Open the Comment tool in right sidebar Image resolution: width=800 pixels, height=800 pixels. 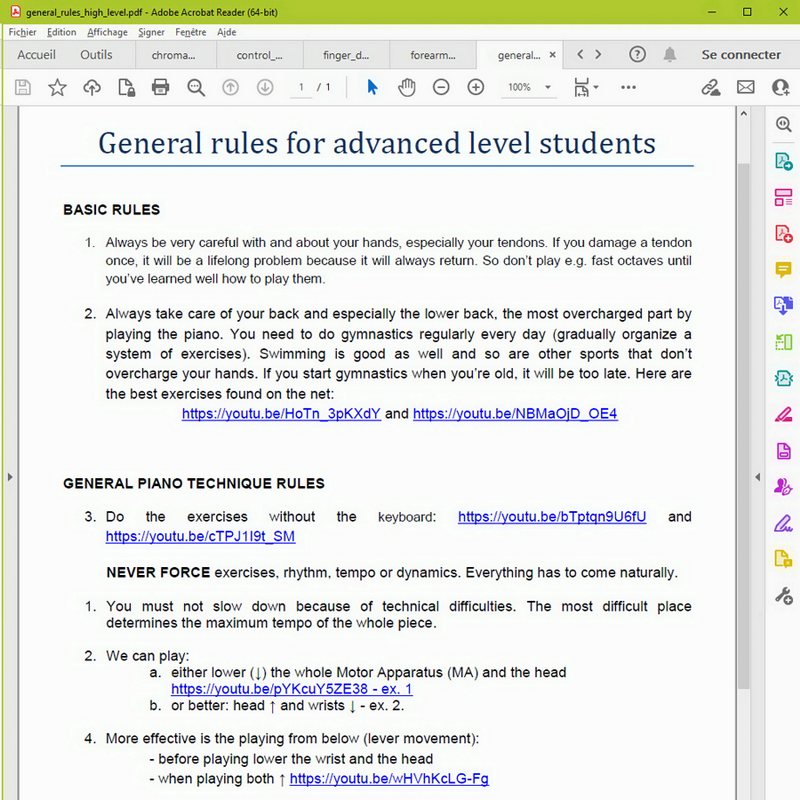tap(783, 270)
